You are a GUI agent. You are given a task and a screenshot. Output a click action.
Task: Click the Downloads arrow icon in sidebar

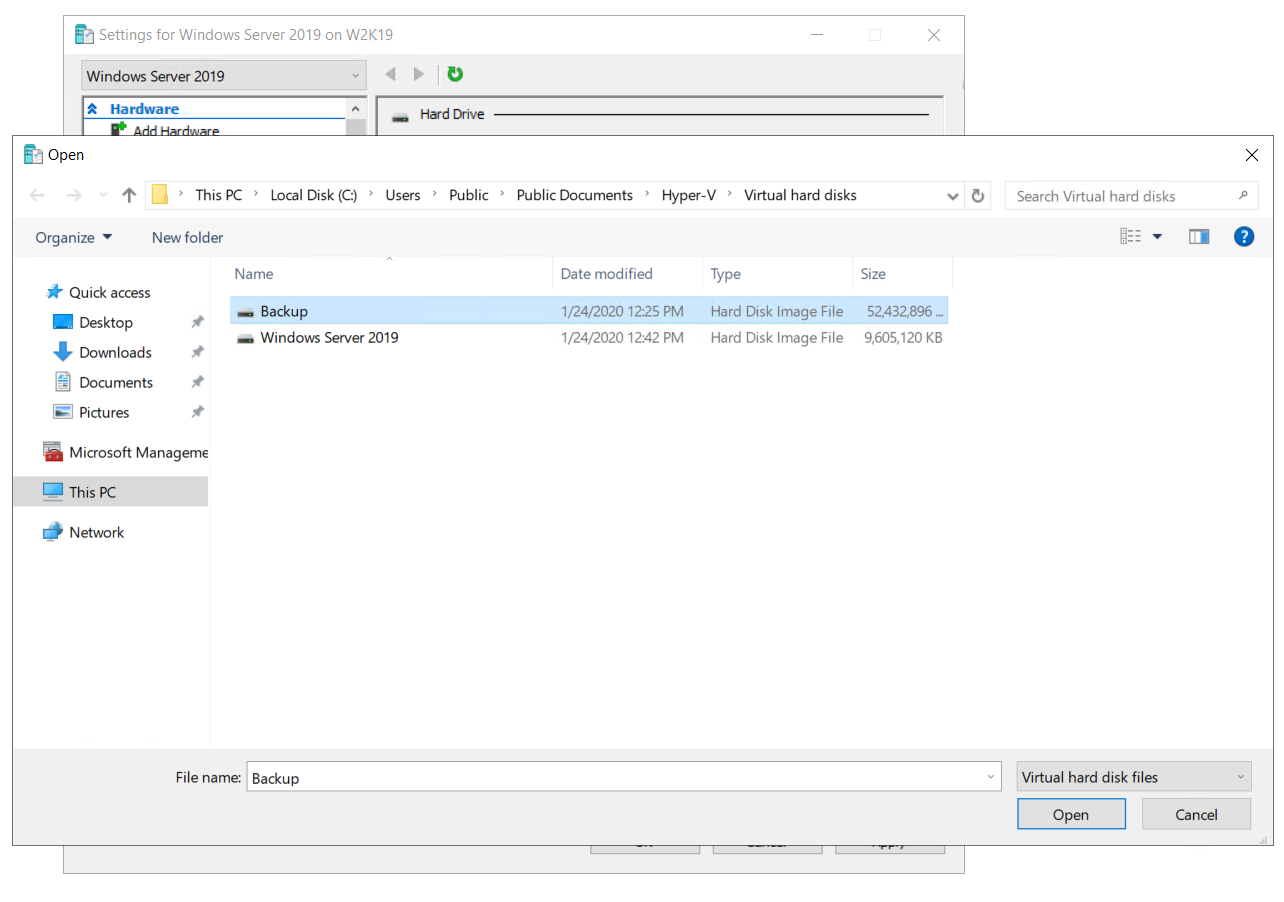[x=63, y=352]
